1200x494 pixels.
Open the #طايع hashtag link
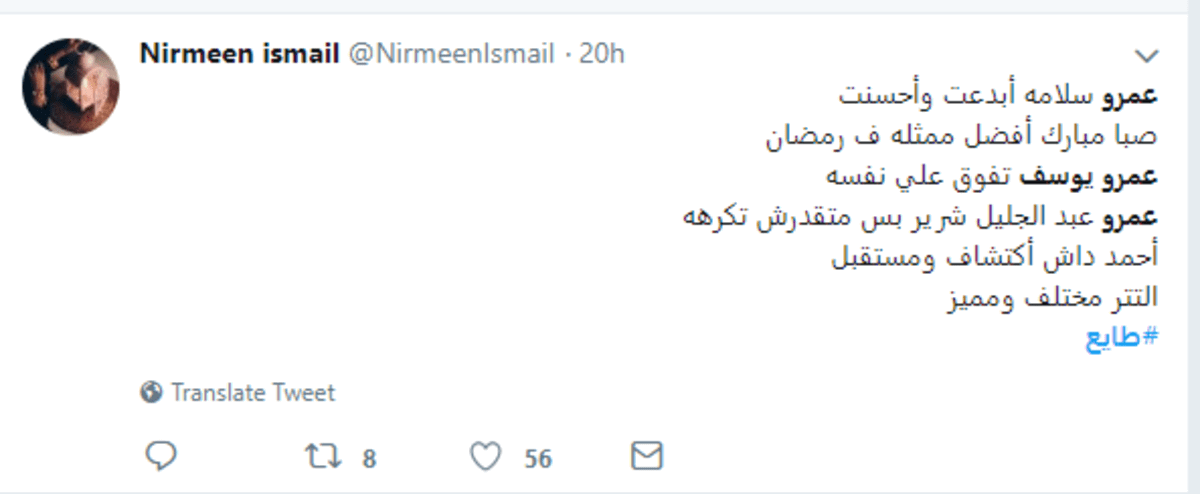[1121, 337]
